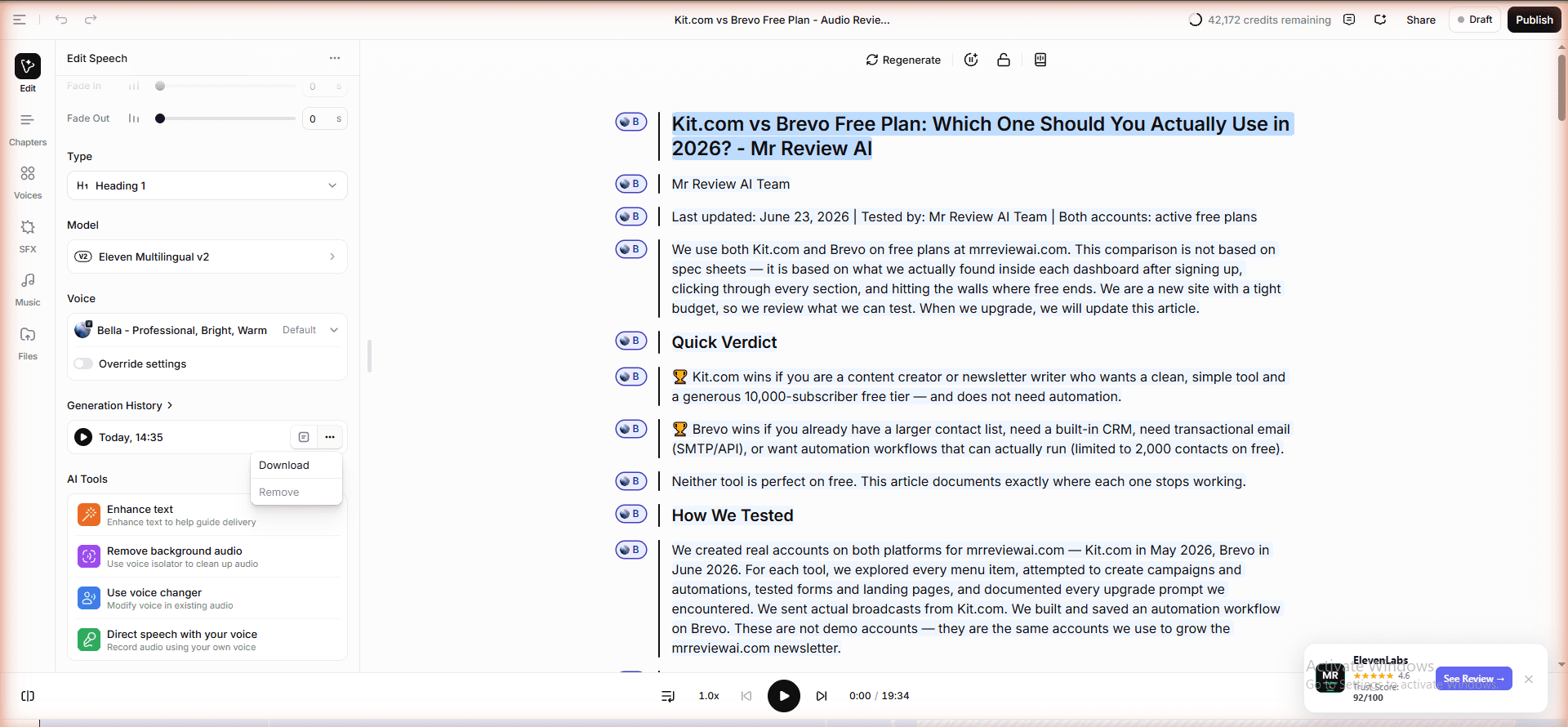Click the credits remaining indicator
The height and width of the screenshot is (727, 1568).
[1260, 20]
